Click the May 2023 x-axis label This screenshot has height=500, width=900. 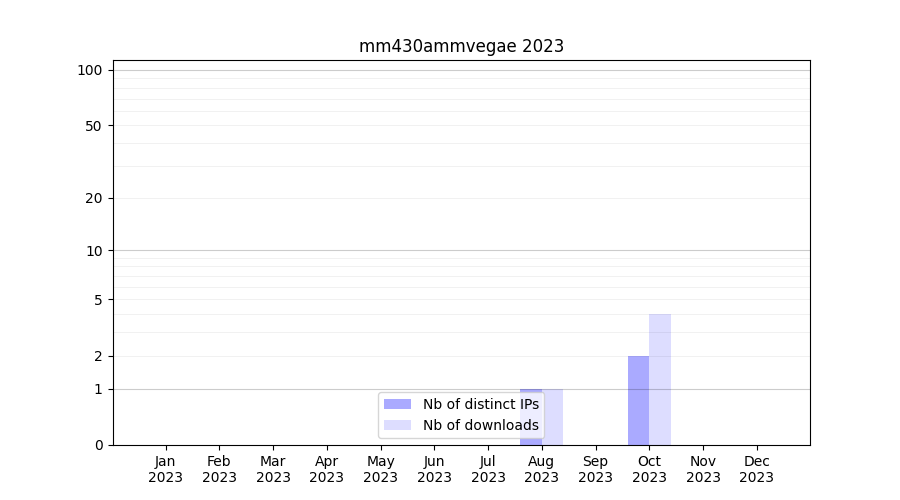(380, 469)
